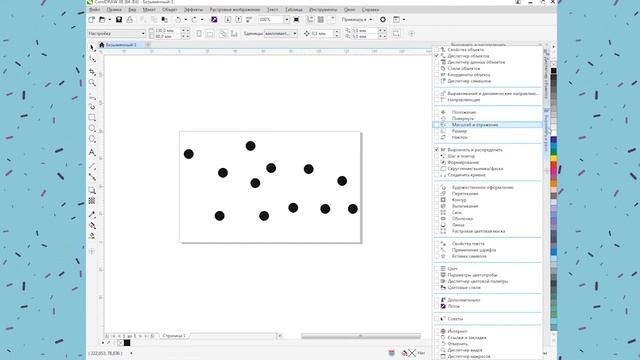Expand the redo history arrow
This screenshot has width=640, height=360.
(202, 20)
